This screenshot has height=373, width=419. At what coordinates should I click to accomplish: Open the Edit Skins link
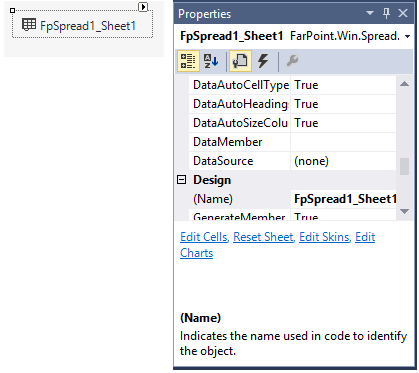324,237
